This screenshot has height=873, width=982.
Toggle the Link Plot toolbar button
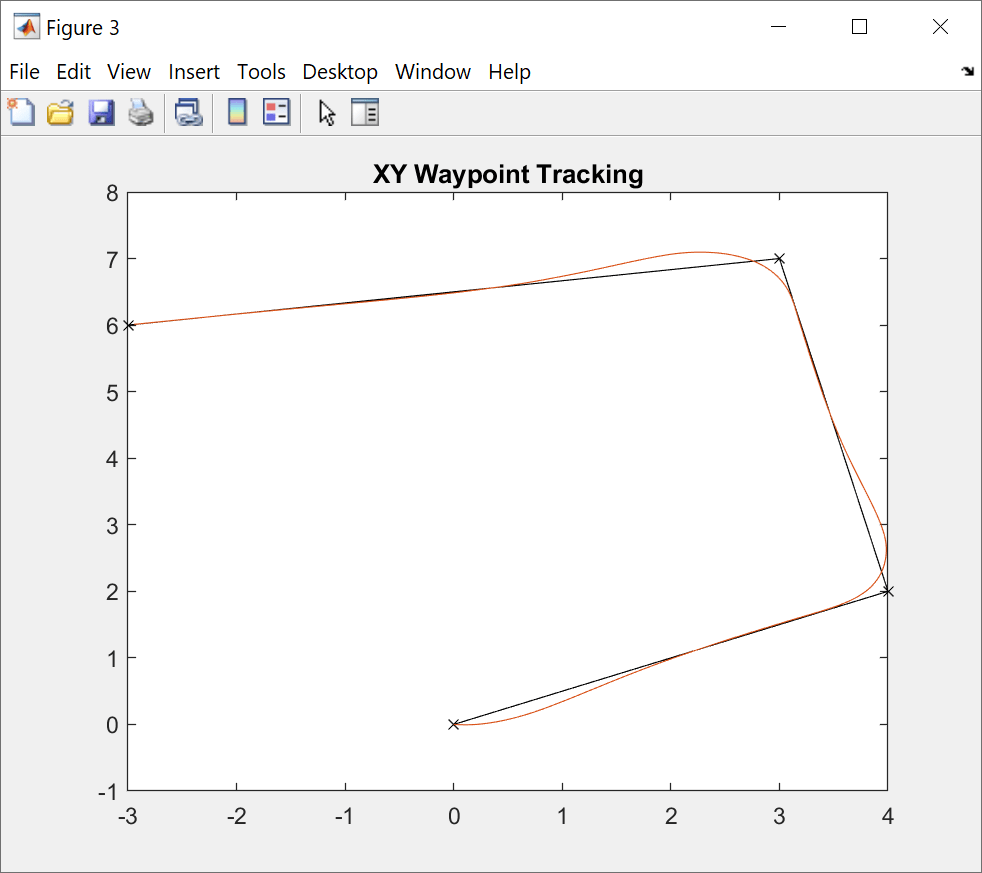click(x=188, y=113)
